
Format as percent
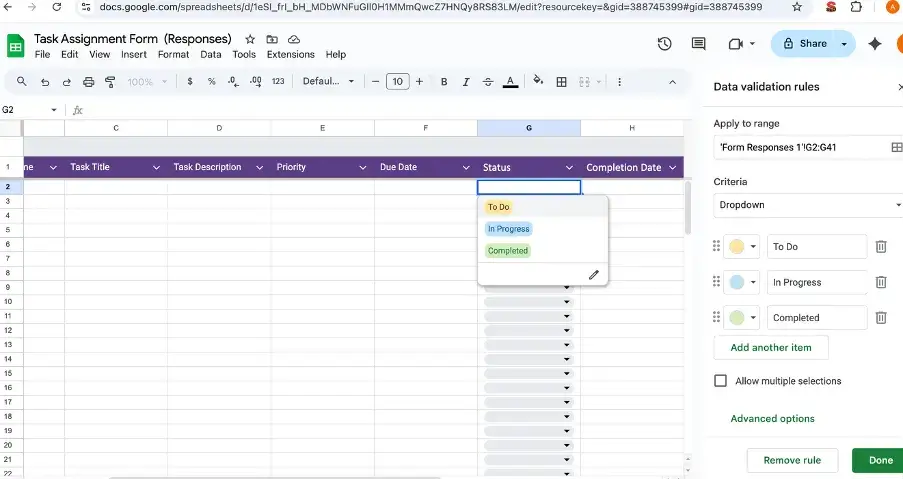(x=212, y=82)
